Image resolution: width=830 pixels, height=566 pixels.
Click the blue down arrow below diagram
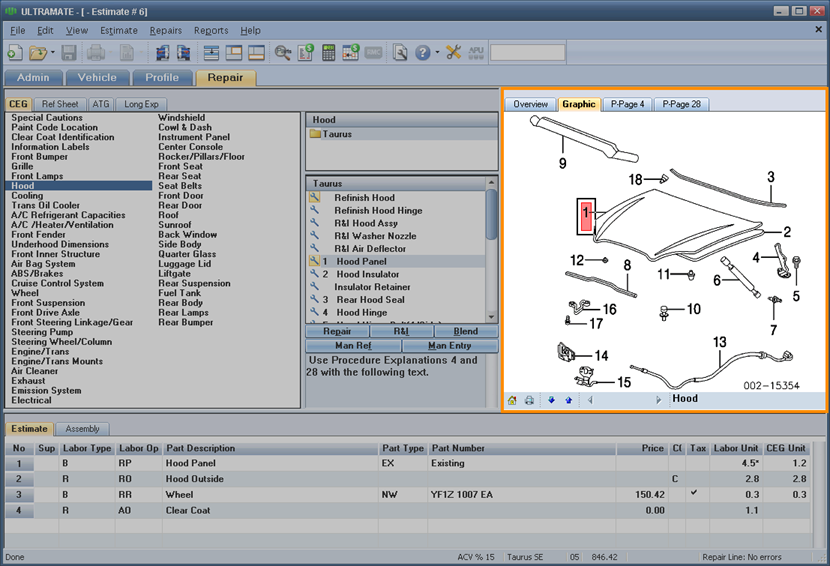(551, 400)
